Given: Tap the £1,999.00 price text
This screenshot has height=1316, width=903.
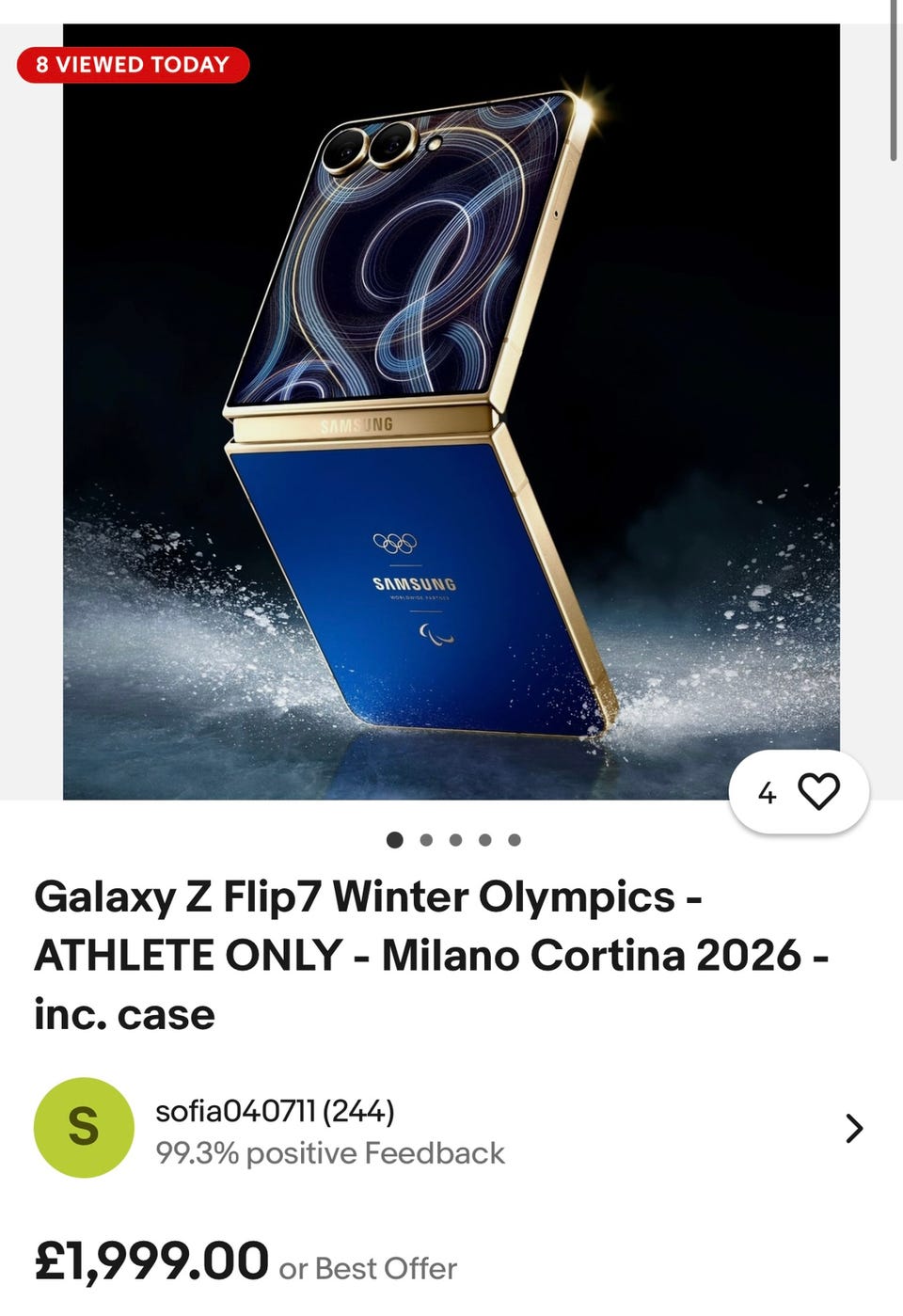Looking at the screenshot, I should (151, 1262).
